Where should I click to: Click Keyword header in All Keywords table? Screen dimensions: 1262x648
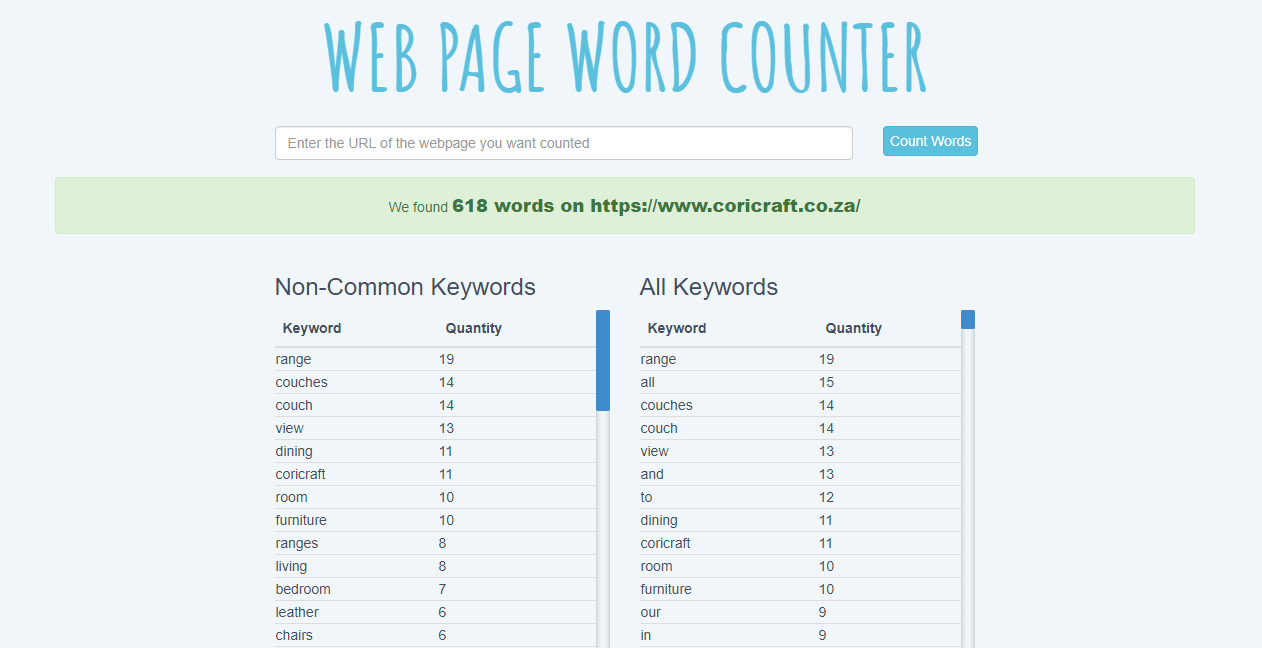click(x=677, y=328)
